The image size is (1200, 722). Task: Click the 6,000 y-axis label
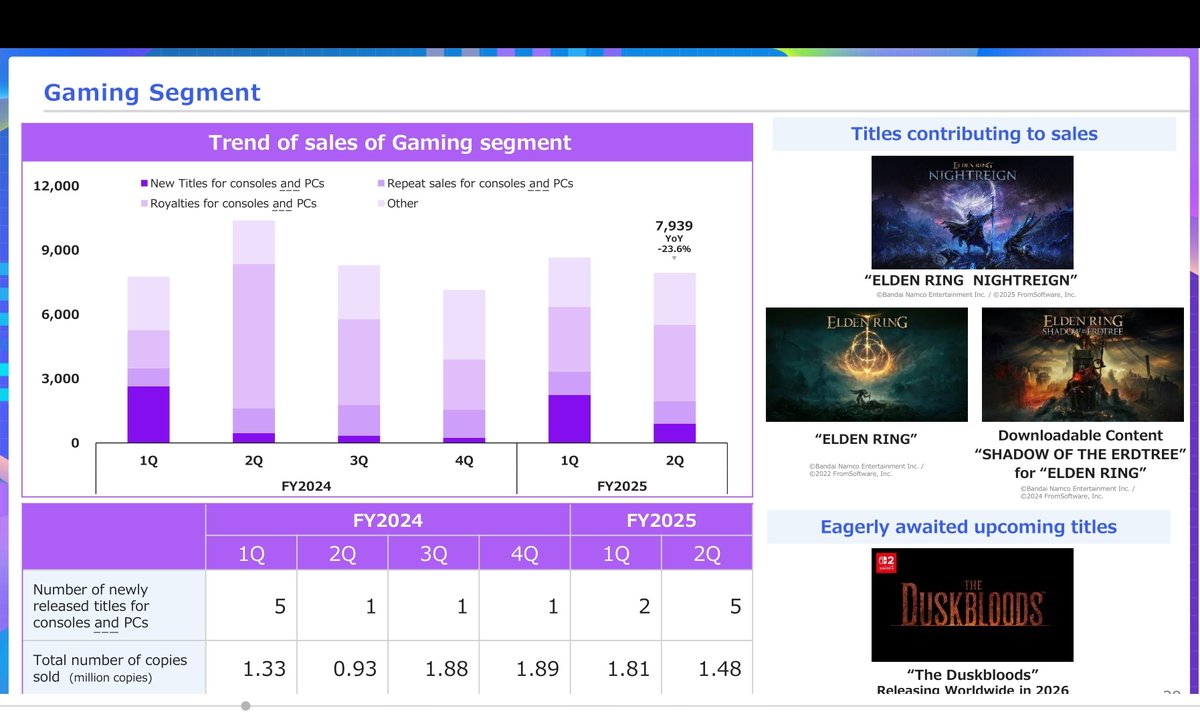point(61,315)
